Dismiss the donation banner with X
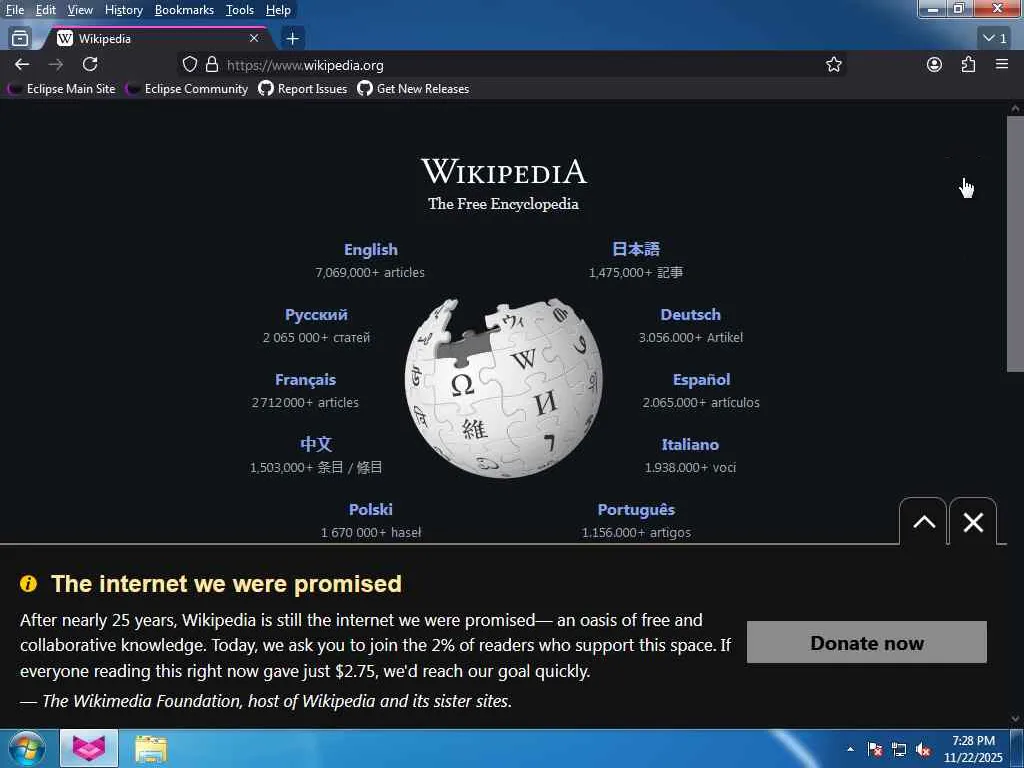1024x768 pixels. tap(973, 522)
